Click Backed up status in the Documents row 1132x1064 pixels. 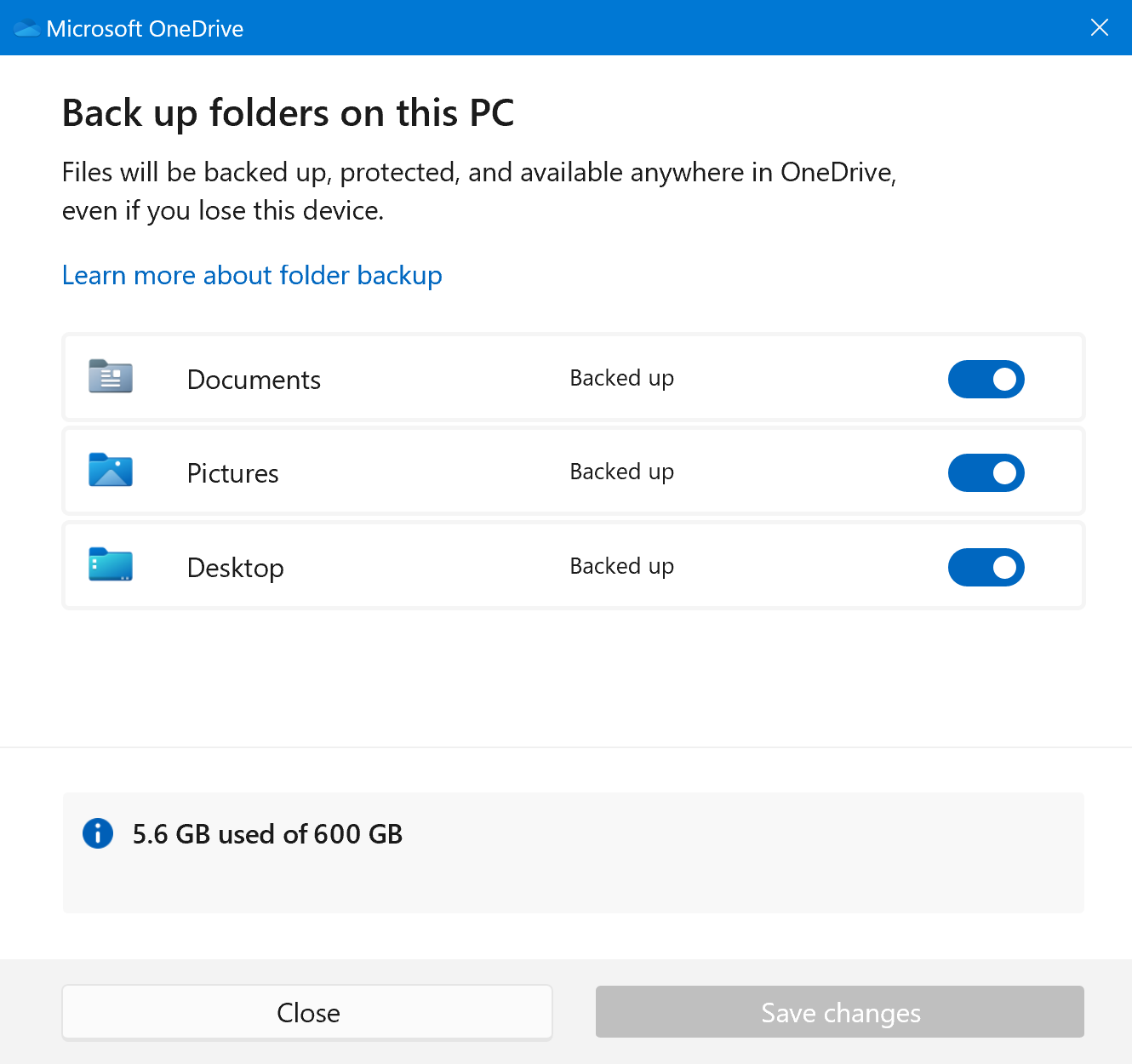coord(621,378)
